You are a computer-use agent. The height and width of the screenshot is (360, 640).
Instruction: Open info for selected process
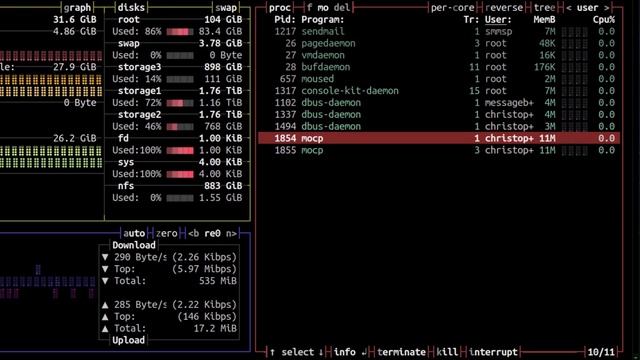[x=344, y=352]
